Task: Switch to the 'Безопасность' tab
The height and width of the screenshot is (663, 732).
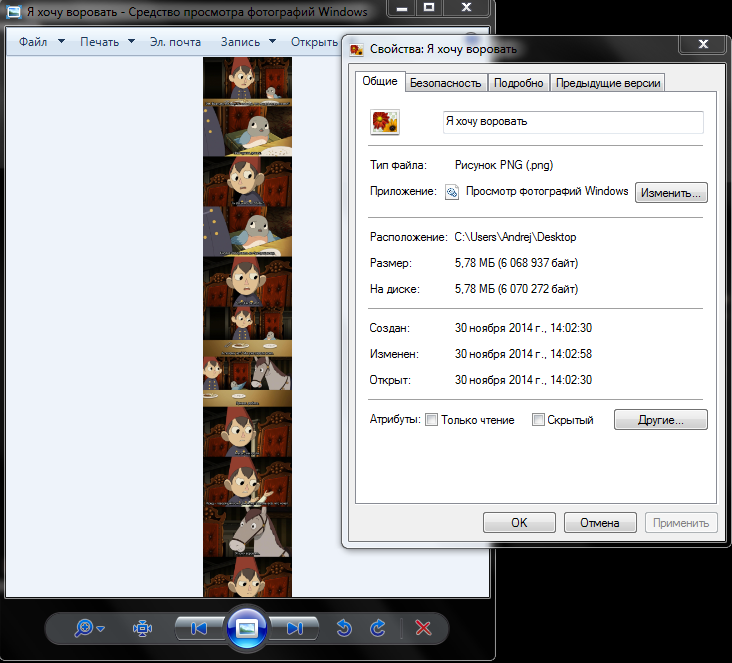Action: tap(446, 83)
